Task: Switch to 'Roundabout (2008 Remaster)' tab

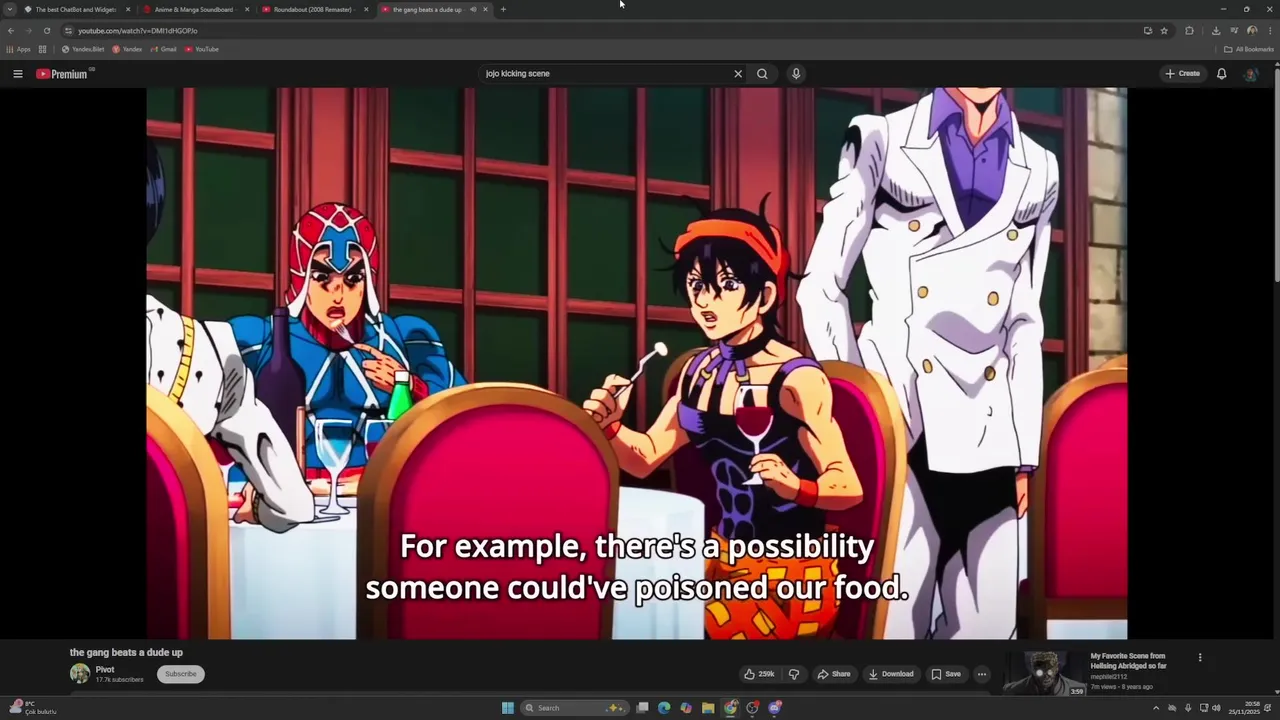Action: click(313, 9)
